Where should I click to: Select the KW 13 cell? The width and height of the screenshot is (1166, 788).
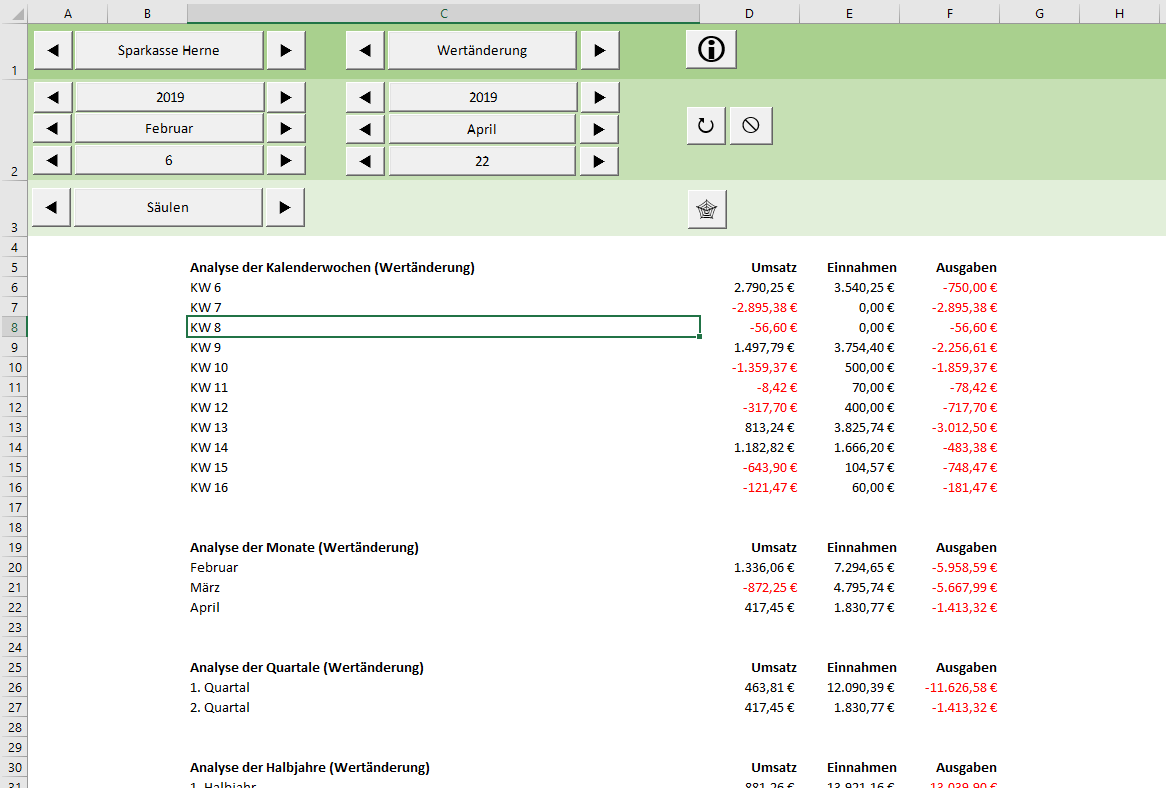click(443, 427)
